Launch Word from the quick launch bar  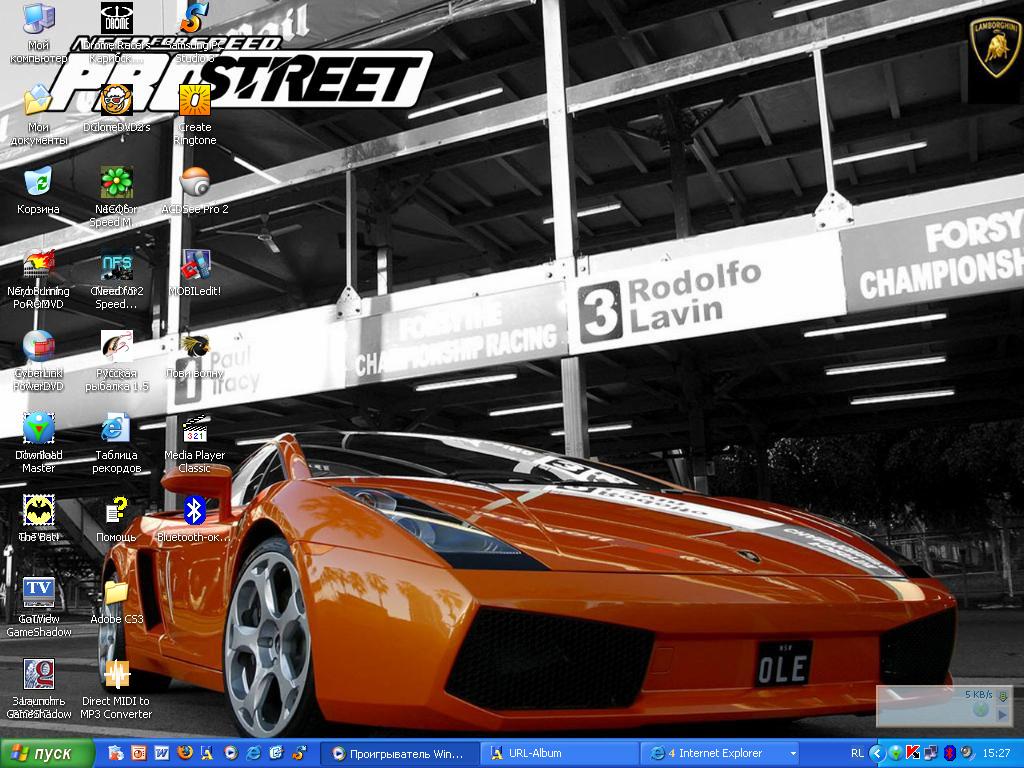click(x=161, y=754)
